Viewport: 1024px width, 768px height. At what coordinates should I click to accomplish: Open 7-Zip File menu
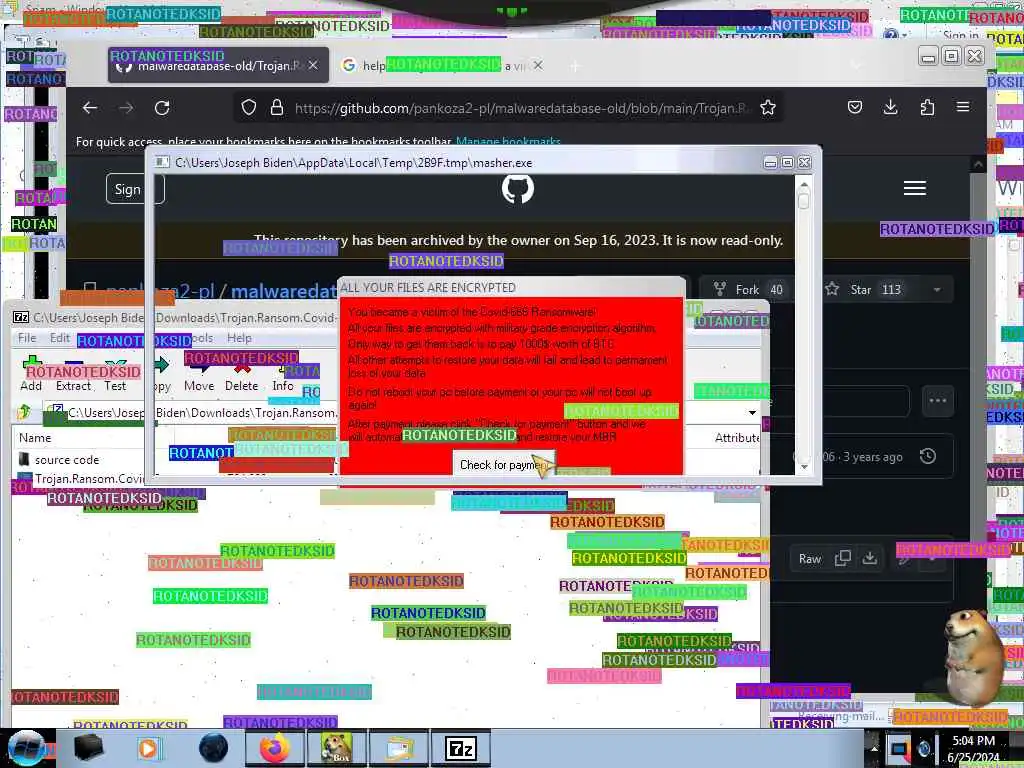(27, 338)
